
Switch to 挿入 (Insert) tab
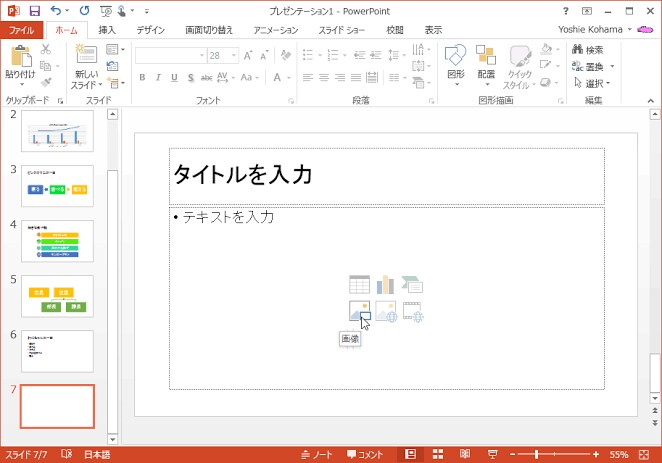(x=107, y=30)
